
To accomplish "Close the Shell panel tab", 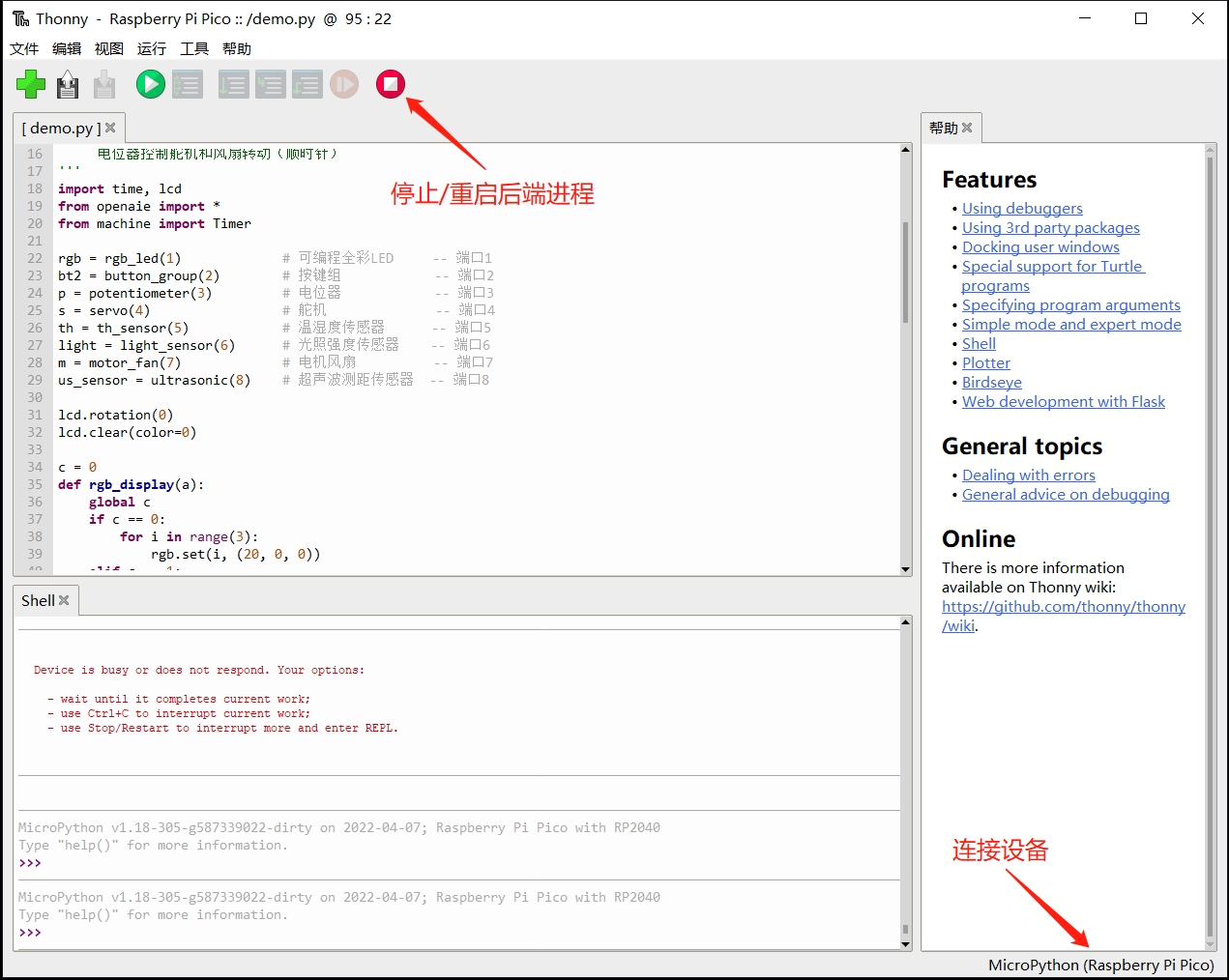I will pos(64,600).
